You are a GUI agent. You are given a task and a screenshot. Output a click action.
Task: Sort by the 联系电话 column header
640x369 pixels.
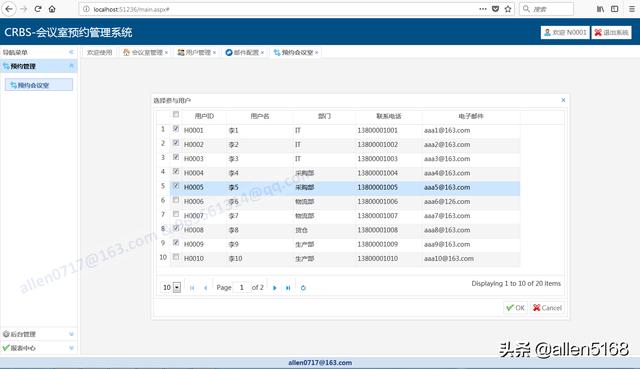point(389,116)
